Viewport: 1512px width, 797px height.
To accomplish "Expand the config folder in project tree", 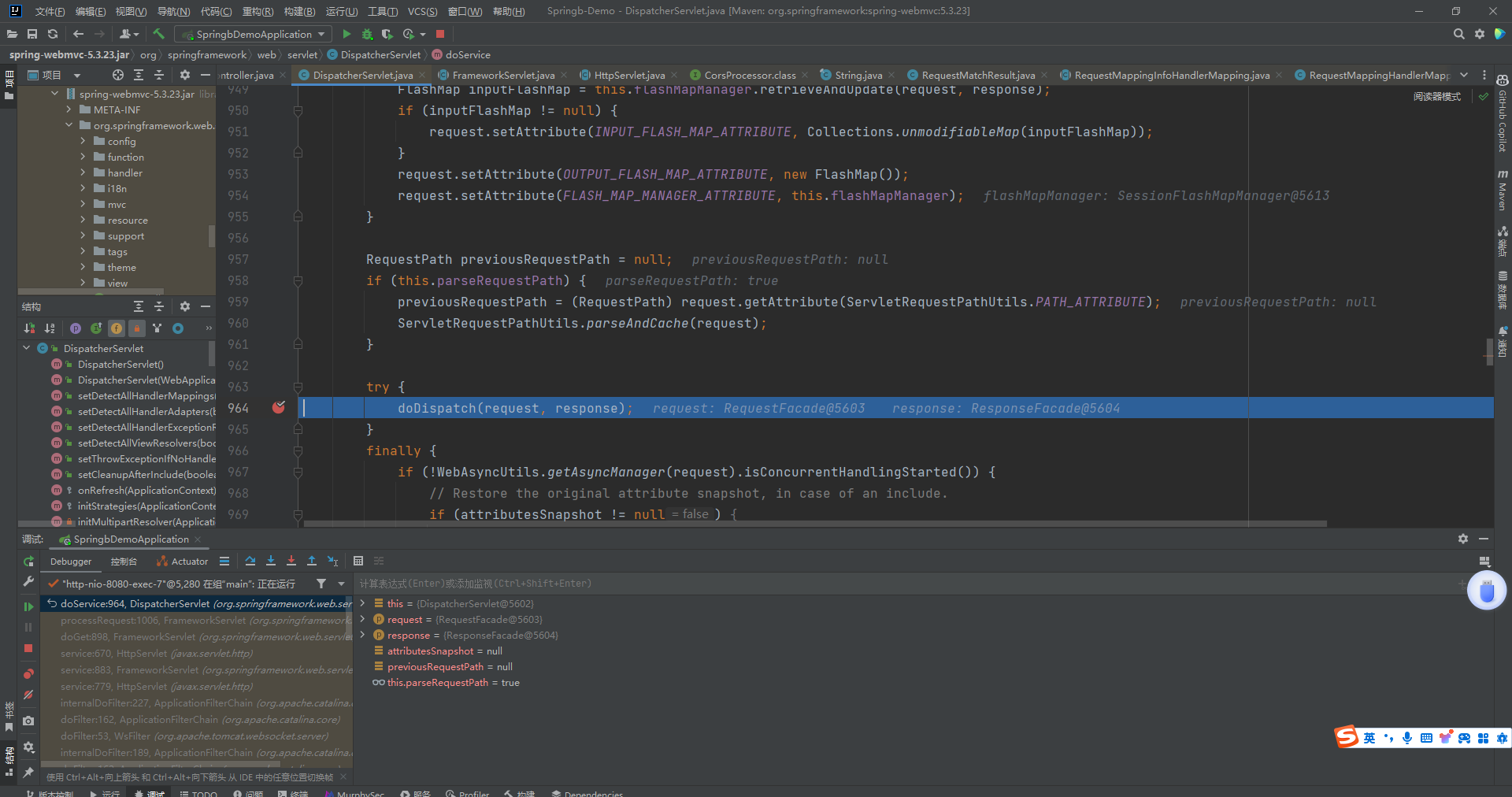I will click(x=83, y=141).
